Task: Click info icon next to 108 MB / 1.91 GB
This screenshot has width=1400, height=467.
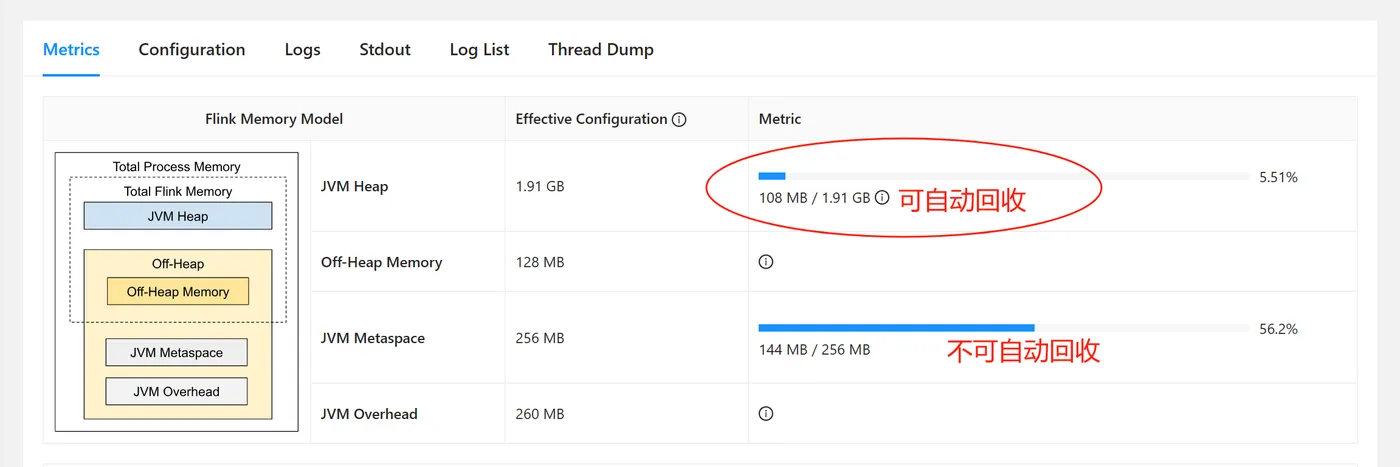Action: point(882,198)
